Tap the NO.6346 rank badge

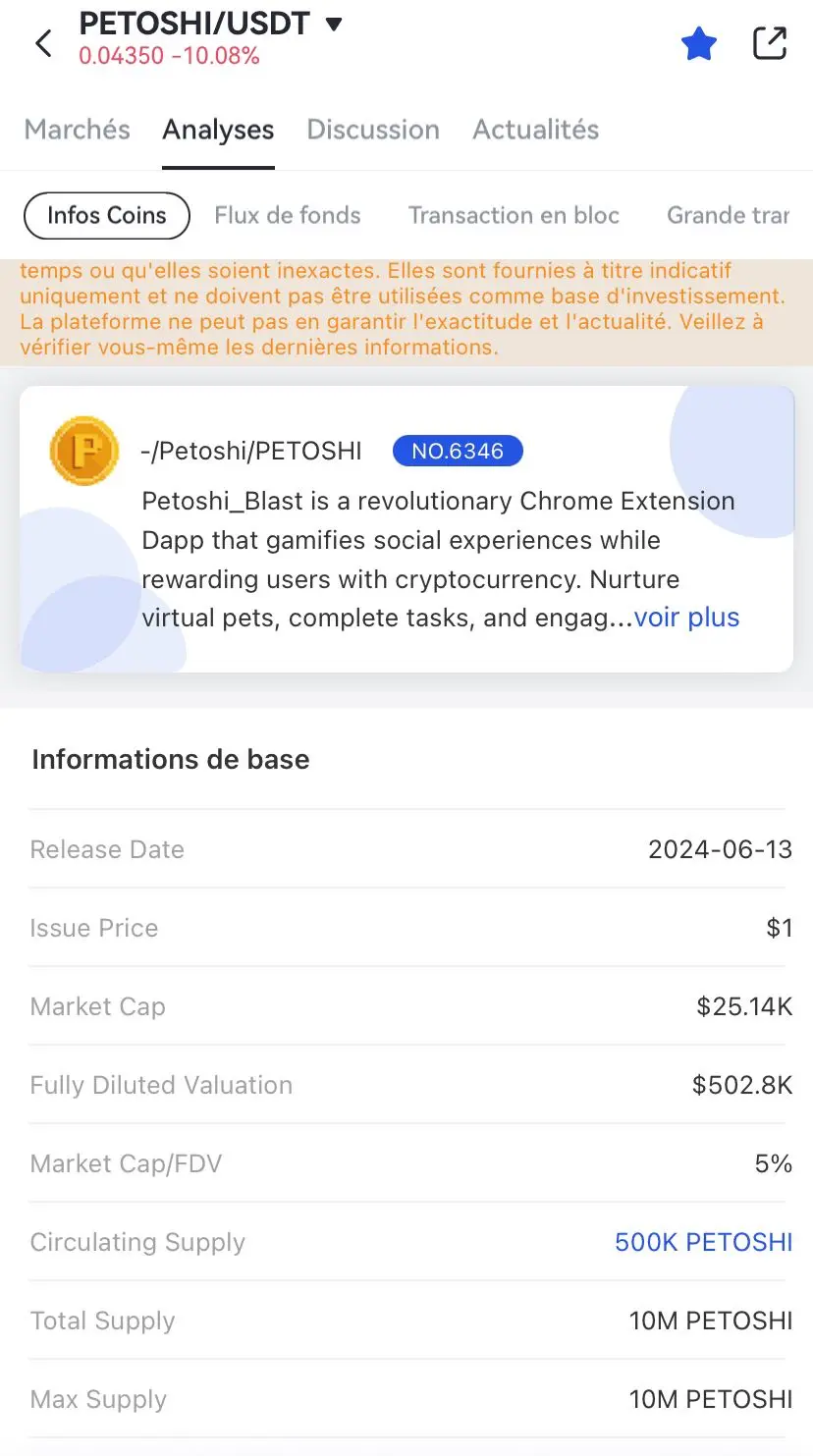pyautogui.click(x=458, y=451)
